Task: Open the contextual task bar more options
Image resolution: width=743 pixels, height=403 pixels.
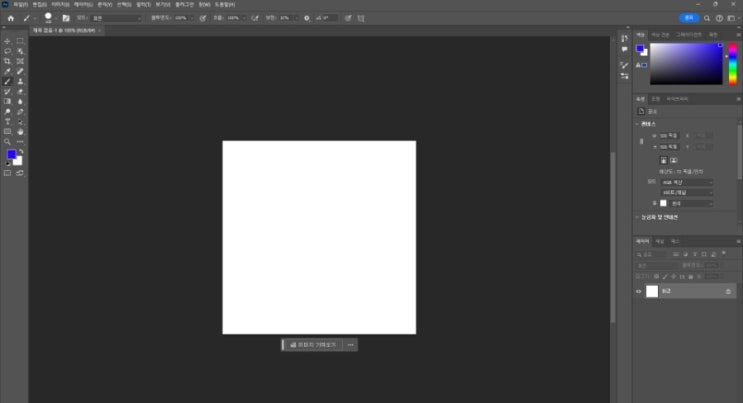Action: 351,345
